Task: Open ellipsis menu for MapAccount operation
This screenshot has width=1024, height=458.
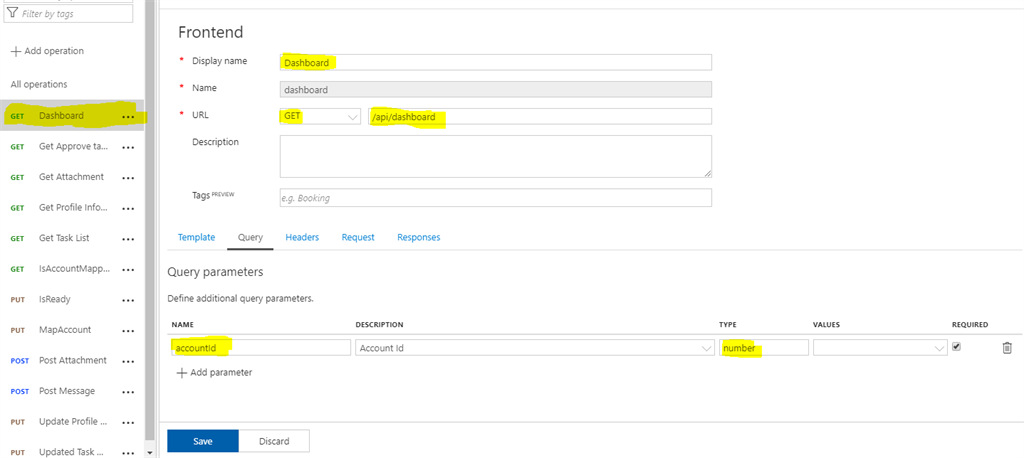Action: pyautogui.click(x=128, y=331)
